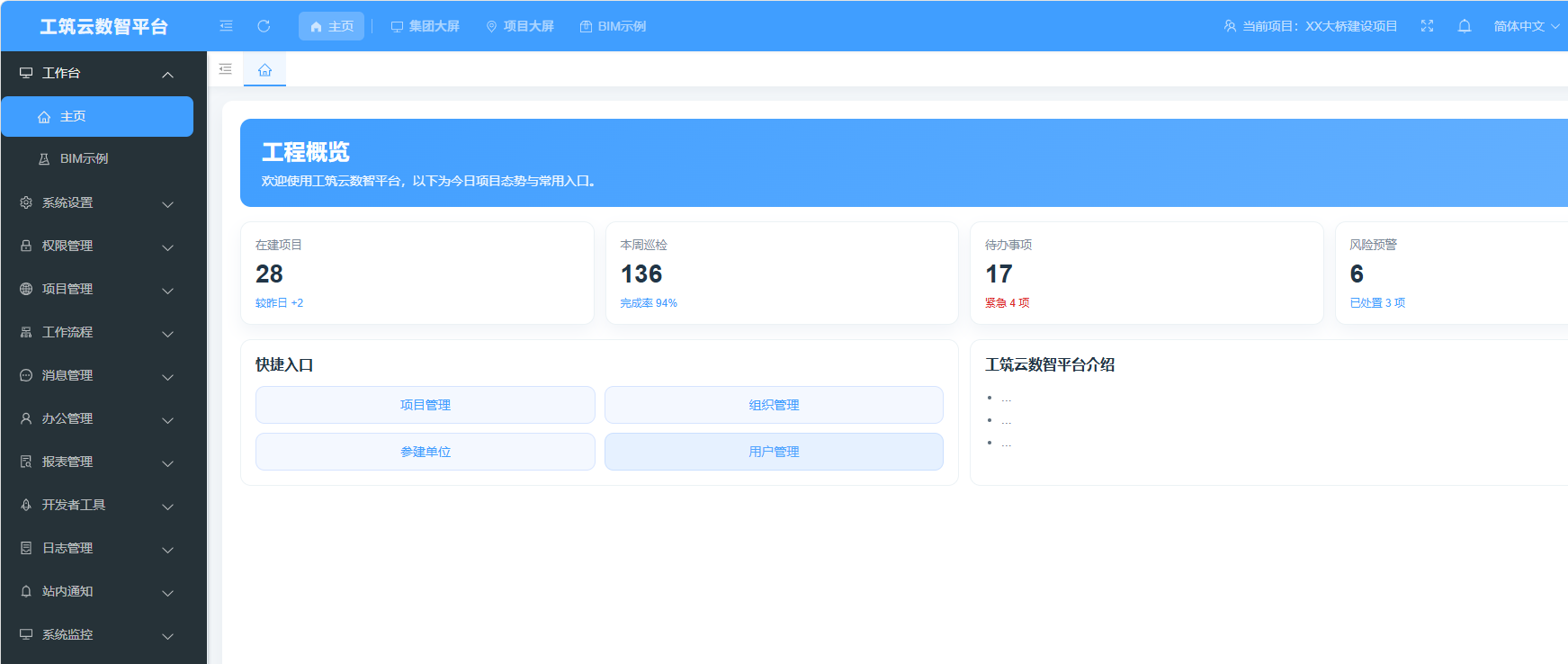Click the 工筑云数智平台介绍 heading
The height and width of the screenshot is (664, 1568).
pos(1050,364)
